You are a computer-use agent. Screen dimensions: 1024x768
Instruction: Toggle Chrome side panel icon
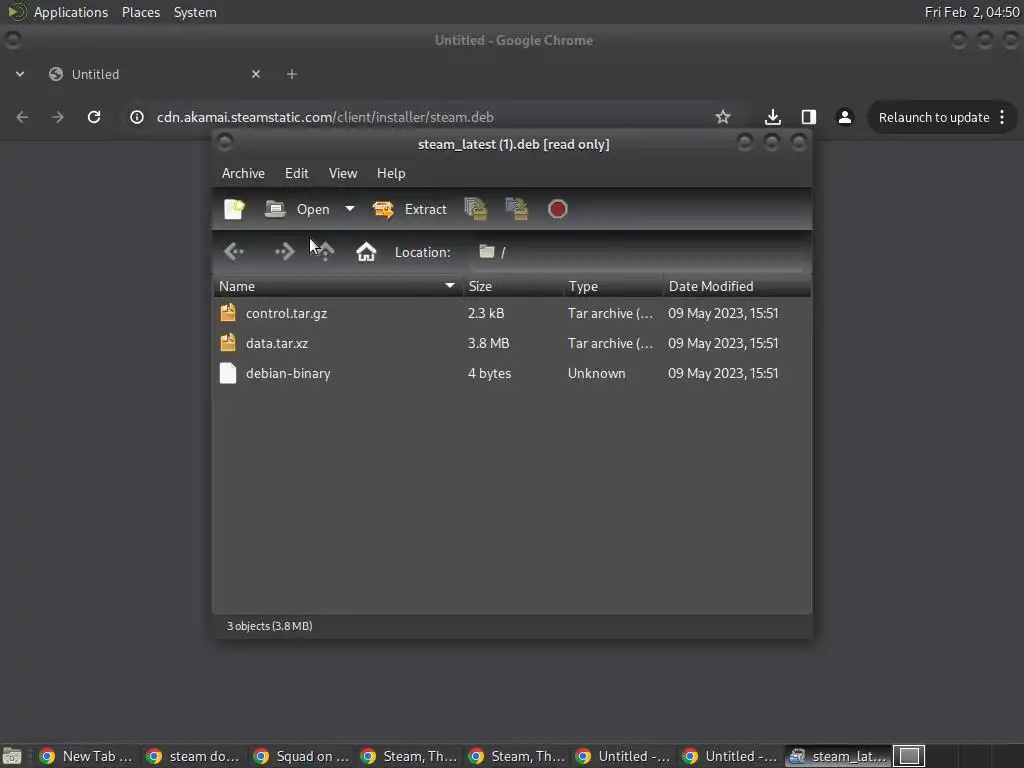point(808,117)
